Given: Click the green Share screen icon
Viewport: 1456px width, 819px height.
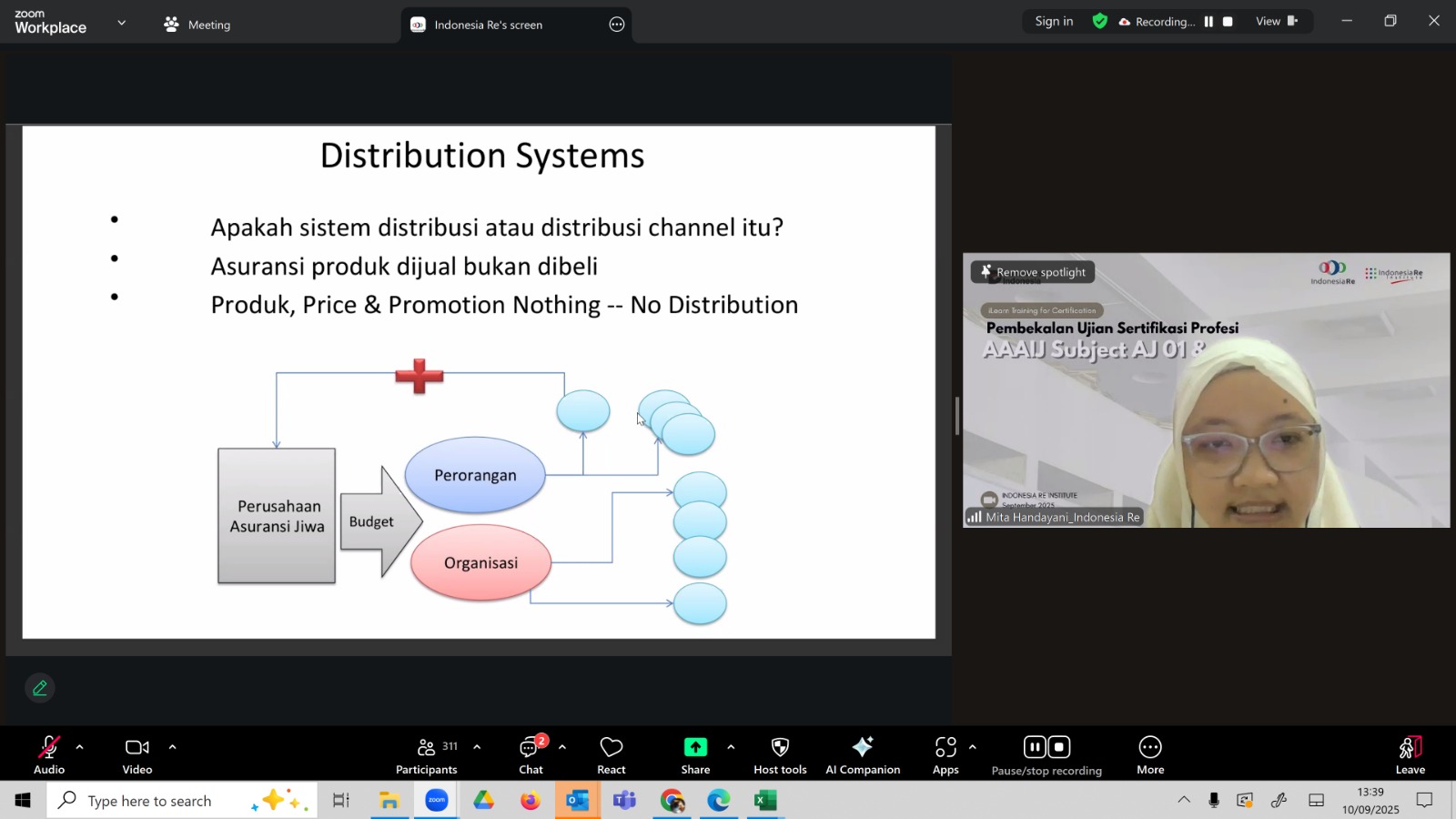Looking at the screenshot, I should [x=695, y=747].
